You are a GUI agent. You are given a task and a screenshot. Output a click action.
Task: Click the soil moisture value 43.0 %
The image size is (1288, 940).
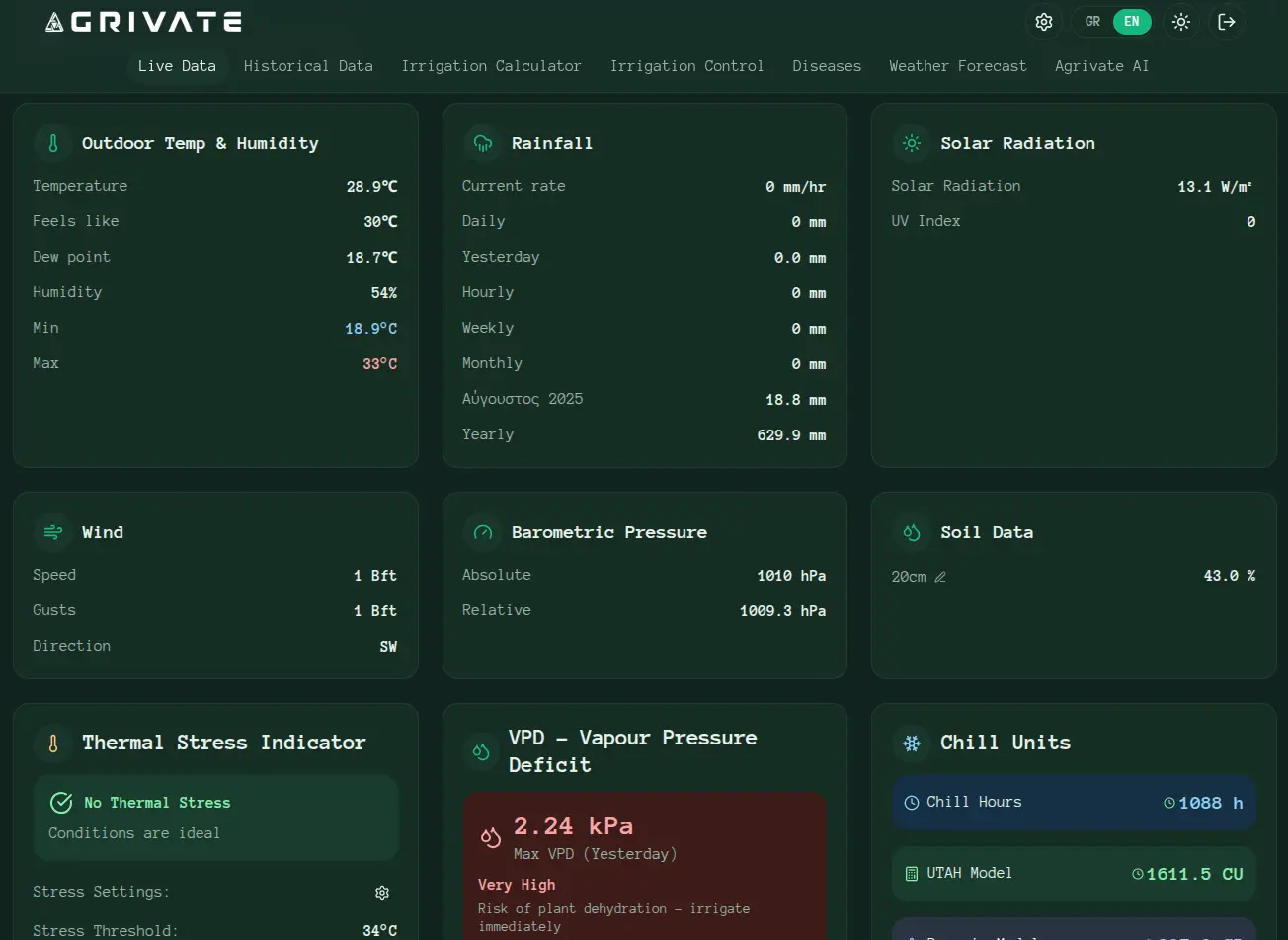coord(1230,576)
